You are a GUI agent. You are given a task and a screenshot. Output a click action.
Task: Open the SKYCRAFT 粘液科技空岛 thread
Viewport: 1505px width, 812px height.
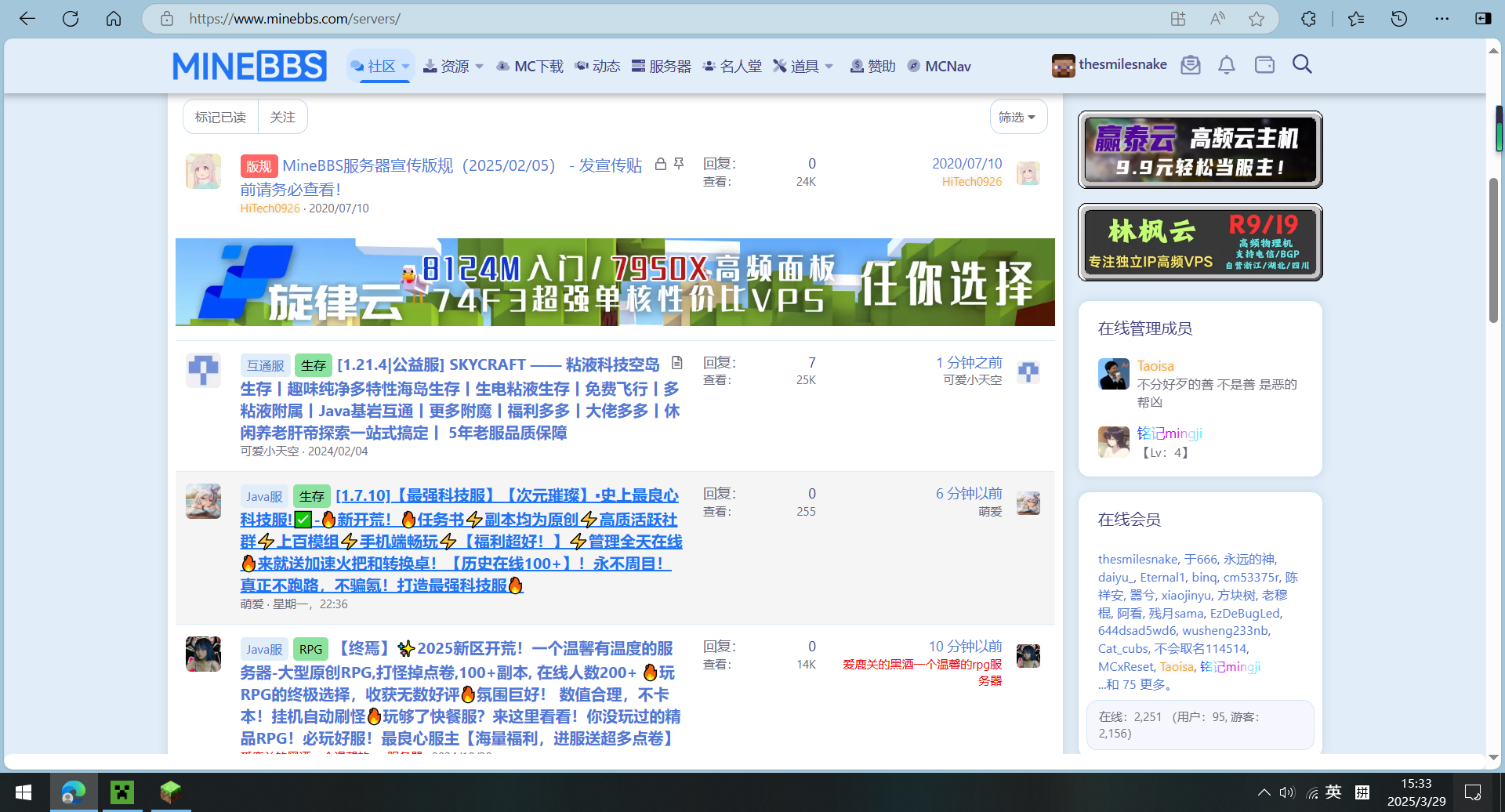pyautogui.click(x=499, y=365)
